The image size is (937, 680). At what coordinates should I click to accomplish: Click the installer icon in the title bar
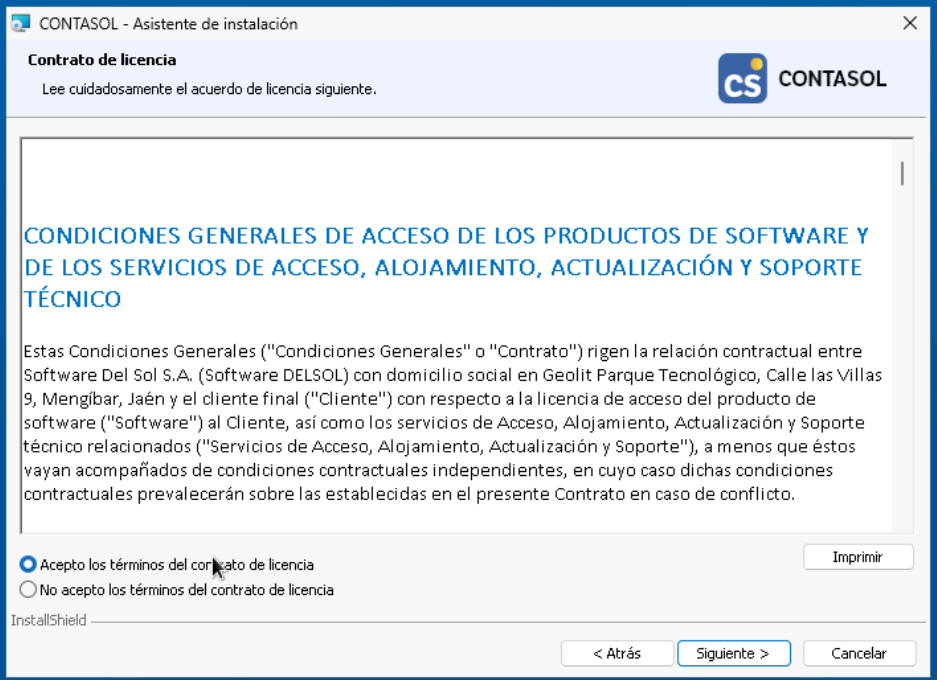tap(20, 24)
